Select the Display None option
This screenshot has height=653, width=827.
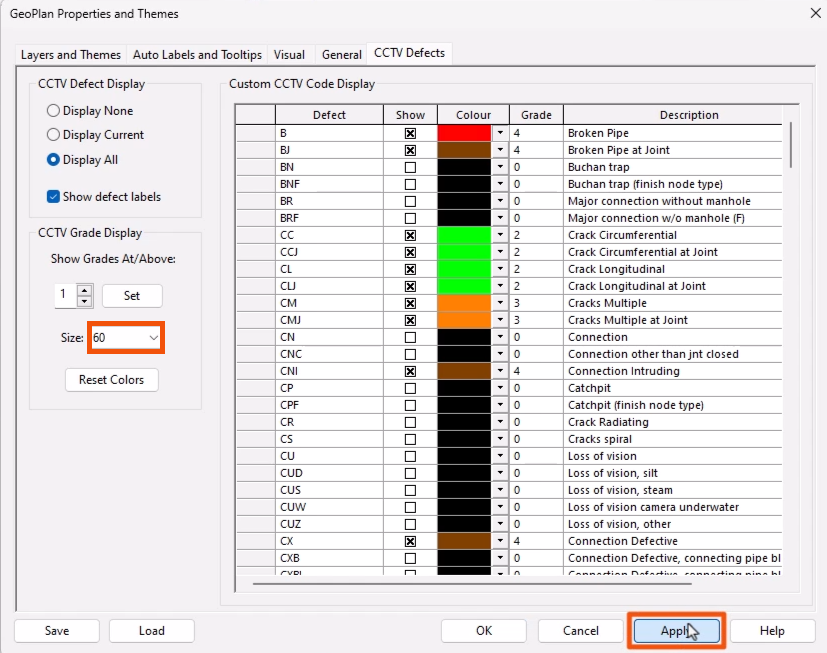pyautogui.click(x=52, y=110)
